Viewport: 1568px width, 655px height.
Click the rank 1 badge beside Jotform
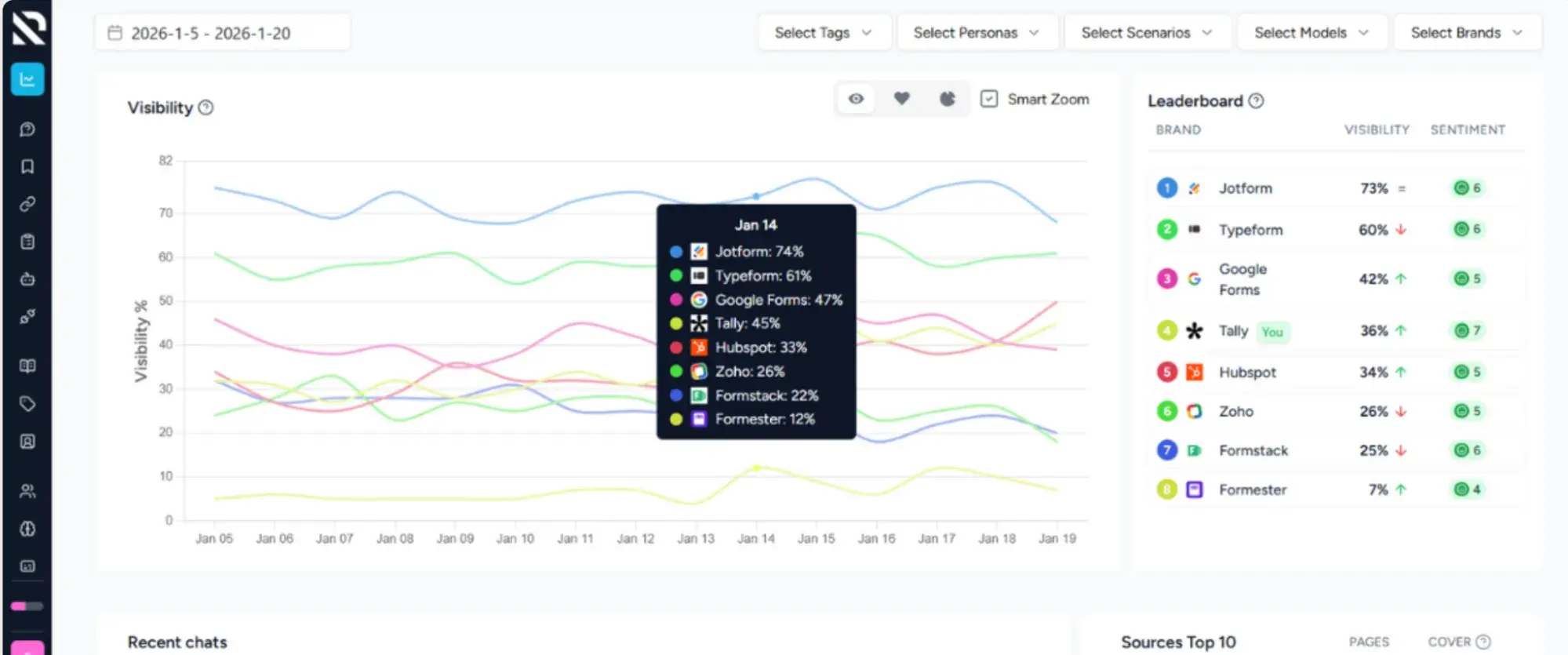pyautogui.click(x=1167, y=188)
